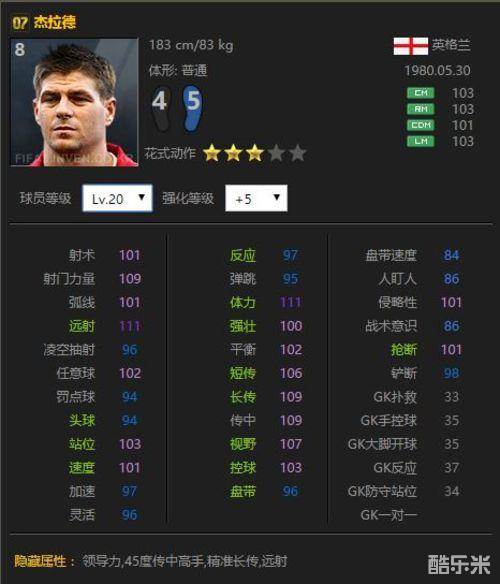Click the 体力 stamina attribute label

tap(243, 302)
